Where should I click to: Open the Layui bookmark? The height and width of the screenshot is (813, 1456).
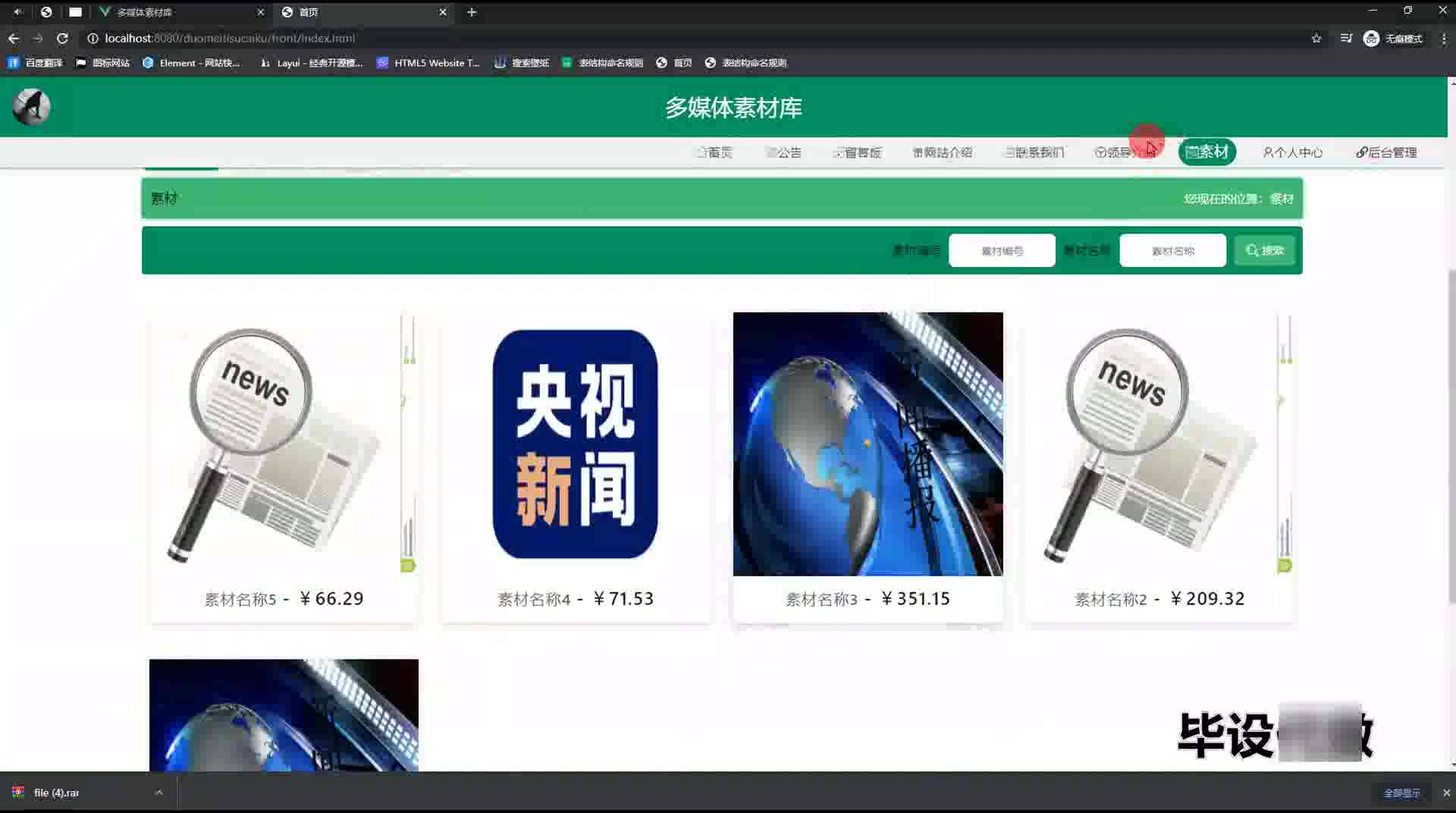[x=311, y=63]
